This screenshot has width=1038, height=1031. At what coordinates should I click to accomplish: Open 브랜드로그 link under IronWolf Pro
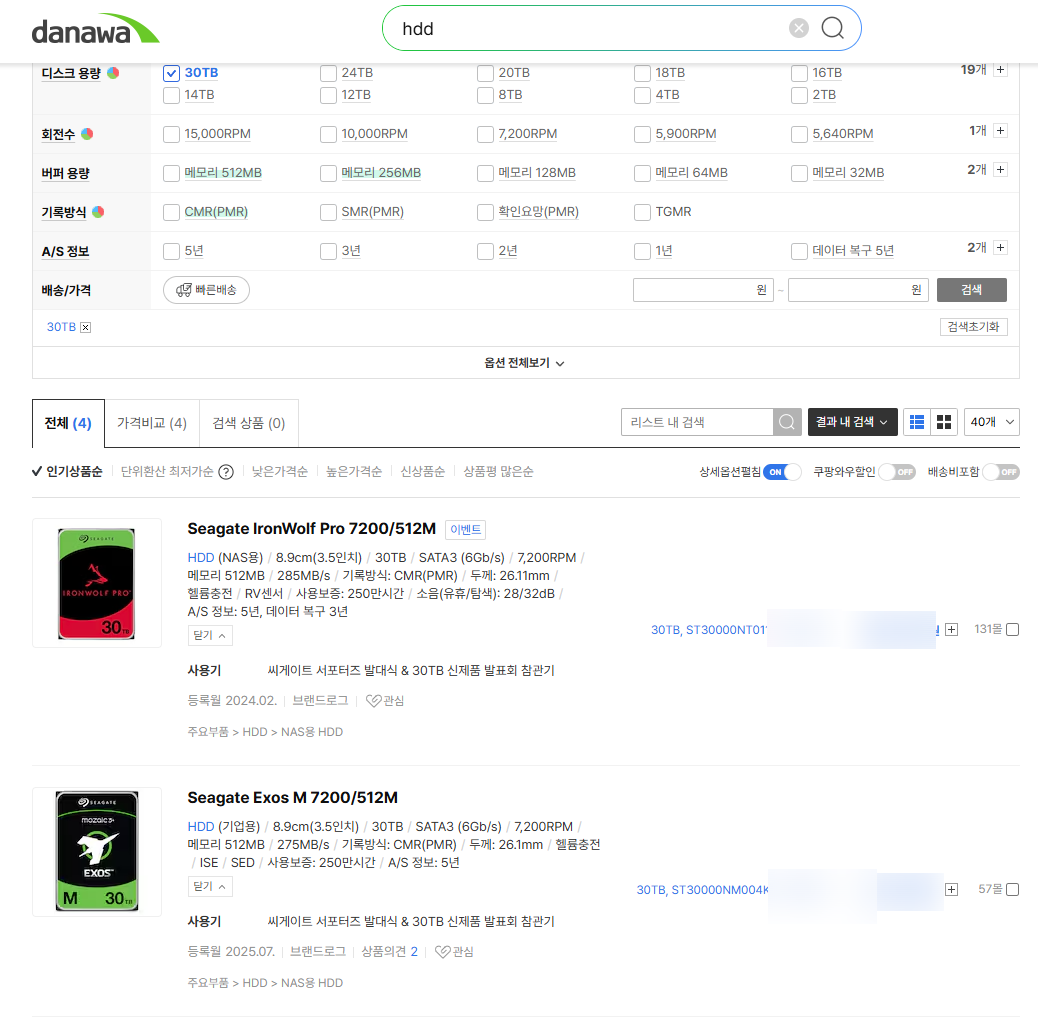(x=320, y=701)
